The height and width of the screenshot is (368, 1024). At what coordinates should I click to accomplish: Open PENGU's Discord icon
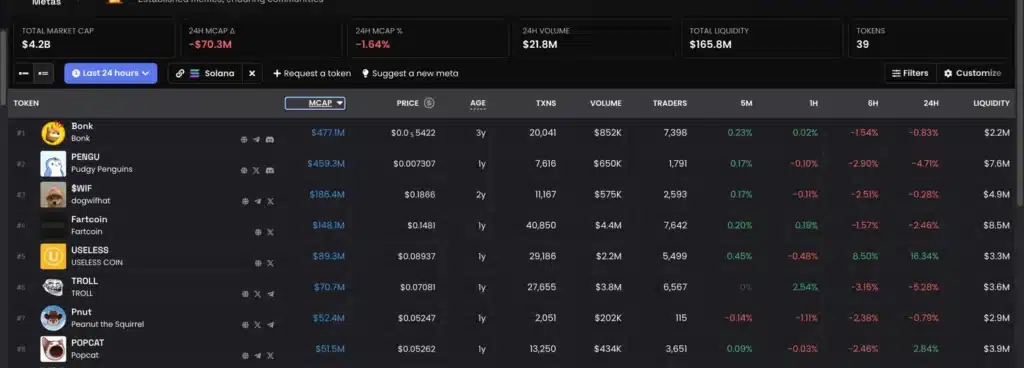(x=270, y=170)
